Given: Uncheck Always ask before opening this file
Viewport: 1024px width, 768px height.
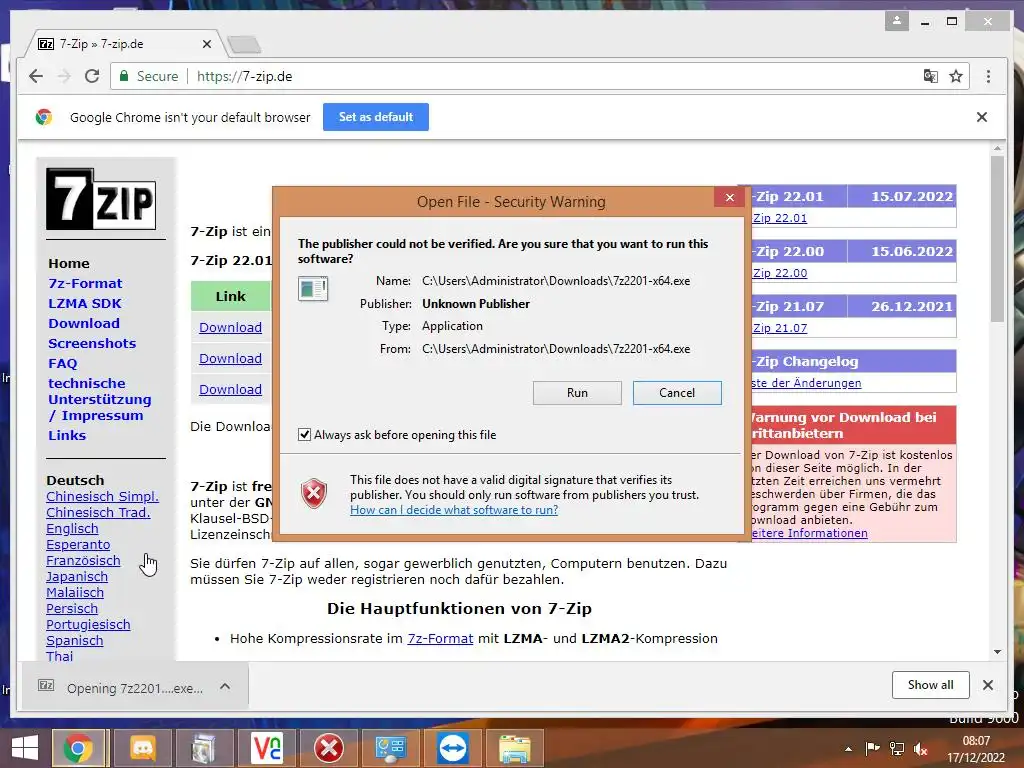Looking at the screenshot, I should tap(304, 434).
